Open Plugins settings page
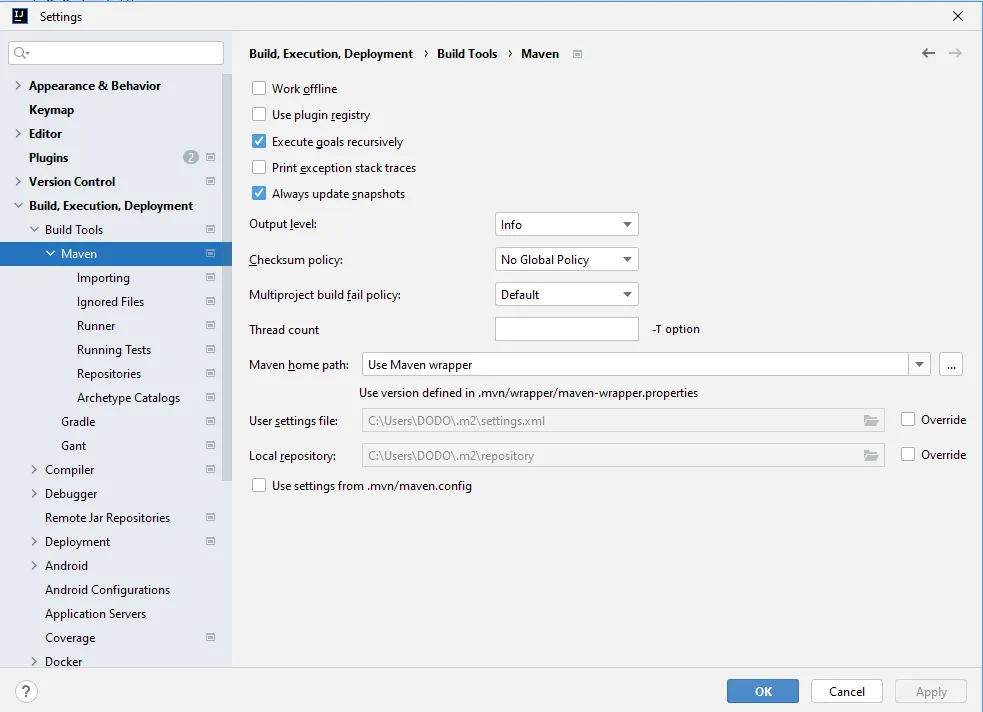Viewport: 983px width, 712px height. point(48,157)
